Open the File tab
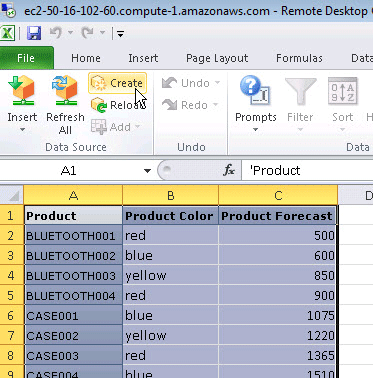 click(26, 58)
